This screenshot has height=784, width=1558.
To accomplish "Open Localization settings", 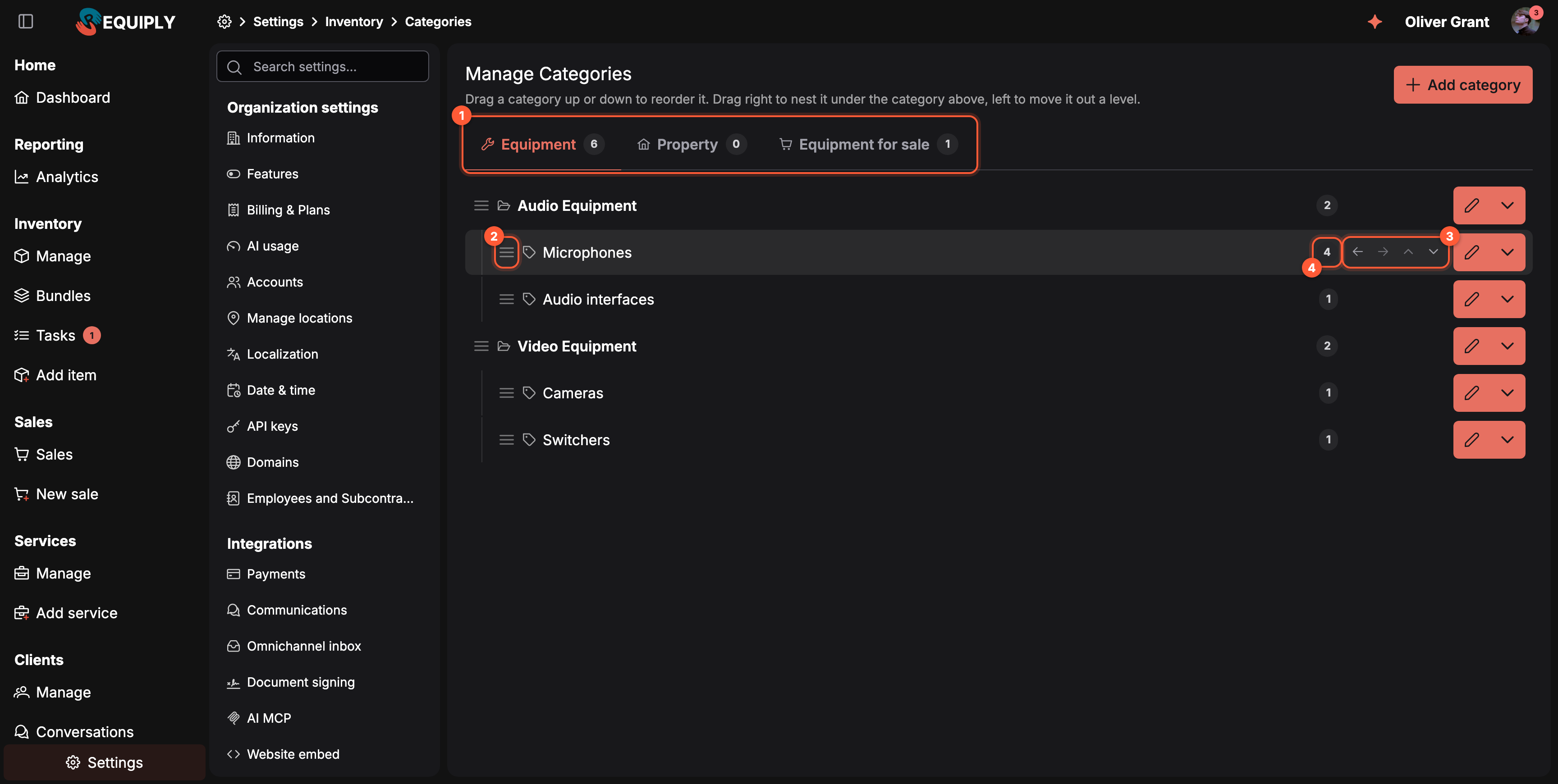I will point(272,354).
